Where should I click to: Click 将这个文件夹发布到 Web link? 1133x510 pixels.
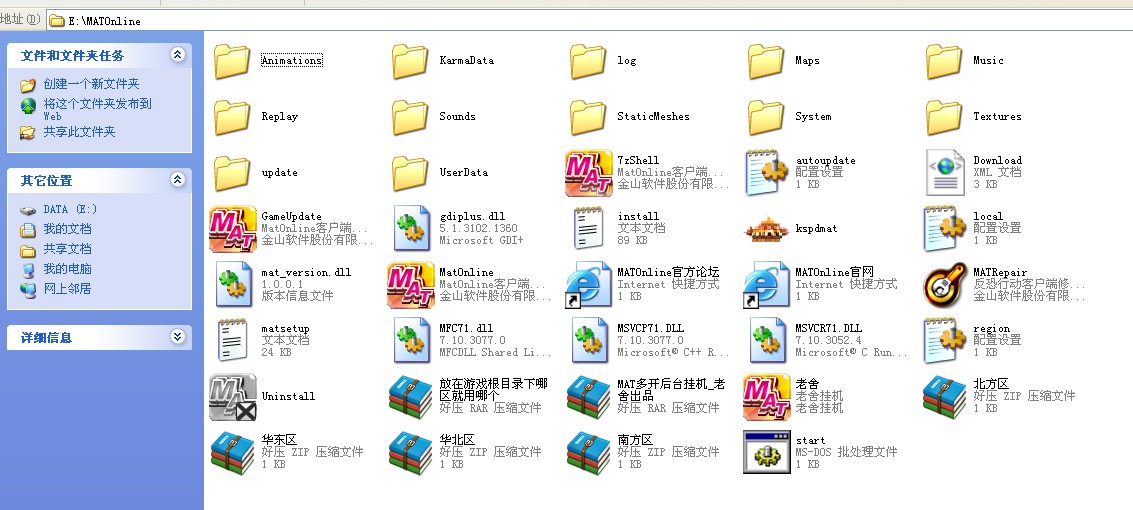click(98, 109)
